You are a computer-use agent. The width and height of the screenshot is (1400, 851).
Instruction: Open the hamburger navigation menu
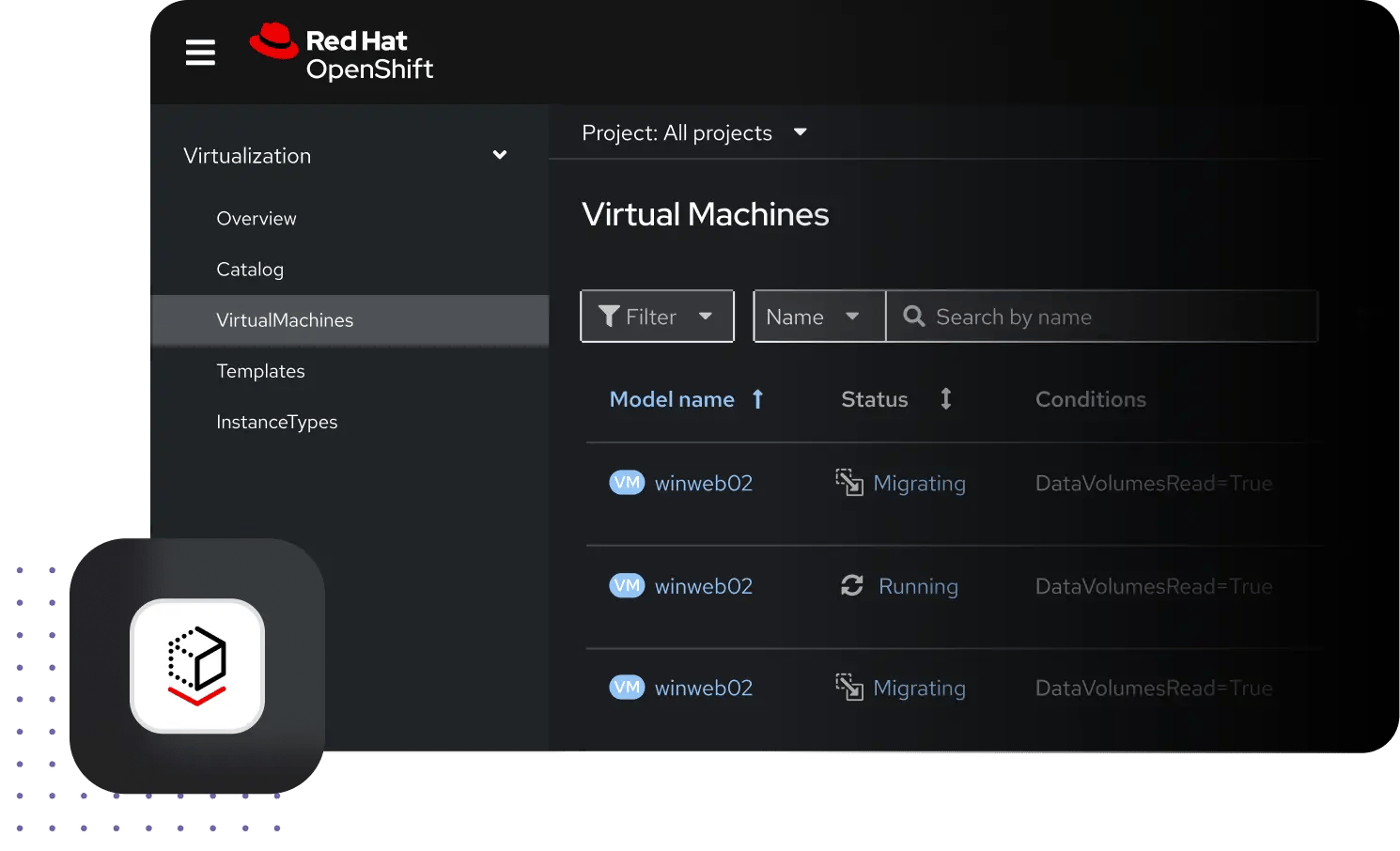pos(200,53)
